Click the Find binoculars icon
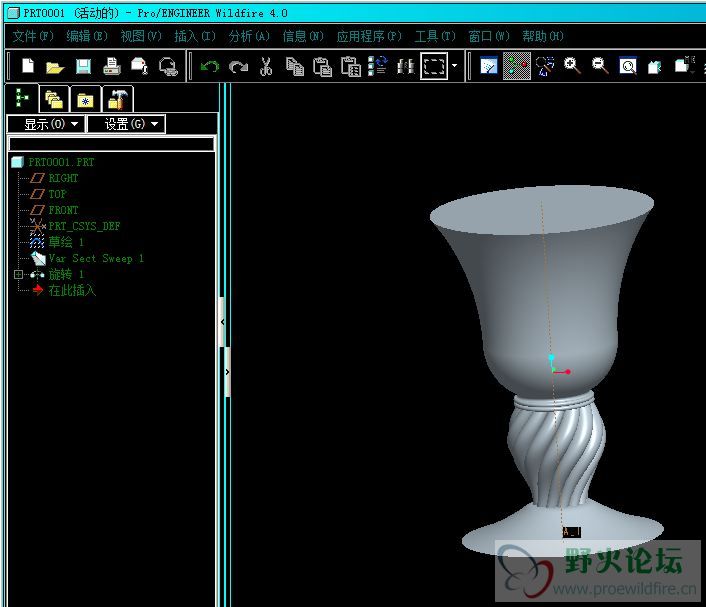 pyautogui.click(x=405, y=67)
